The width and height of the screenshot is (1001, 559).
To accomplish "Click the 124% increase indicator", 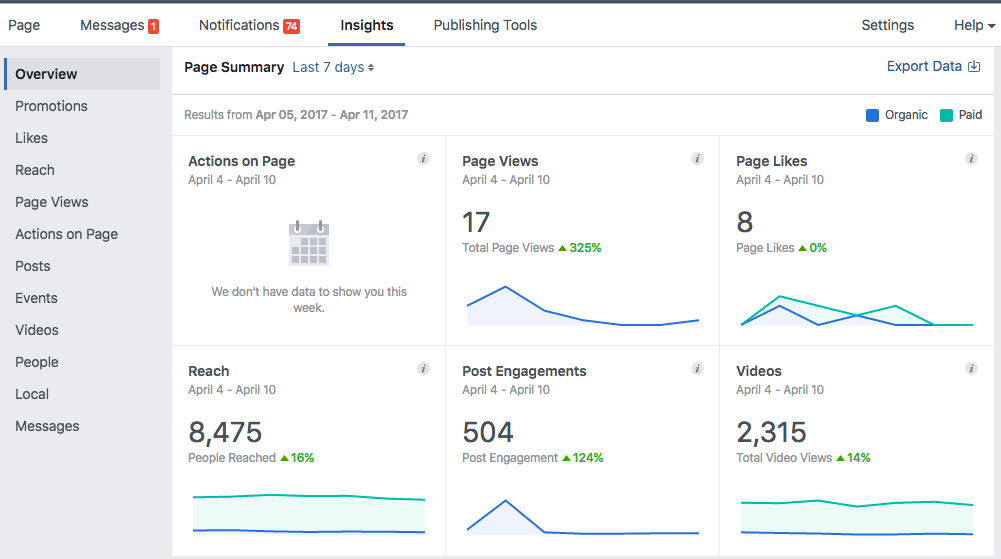I will pyautogui.click(x=582, y=458).
